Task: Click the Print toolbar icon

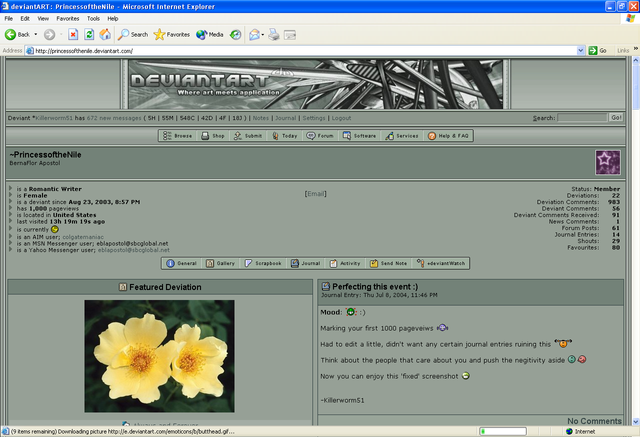Action: 275,34
